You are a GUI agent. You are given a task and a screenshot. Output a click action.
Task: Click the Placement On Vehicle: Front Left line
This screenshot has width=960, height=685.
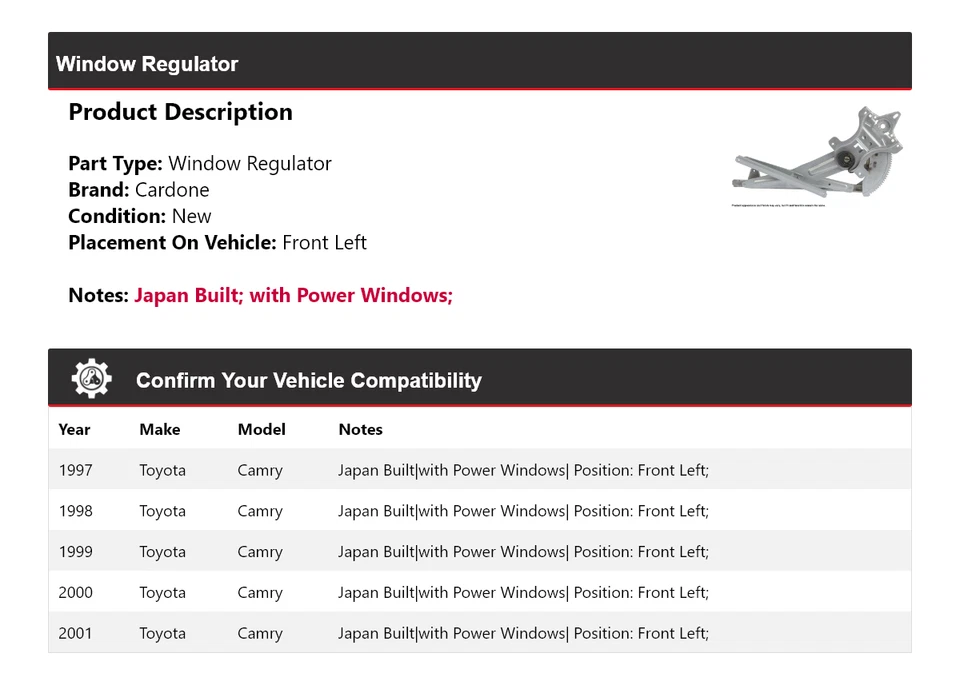point(217,242)
